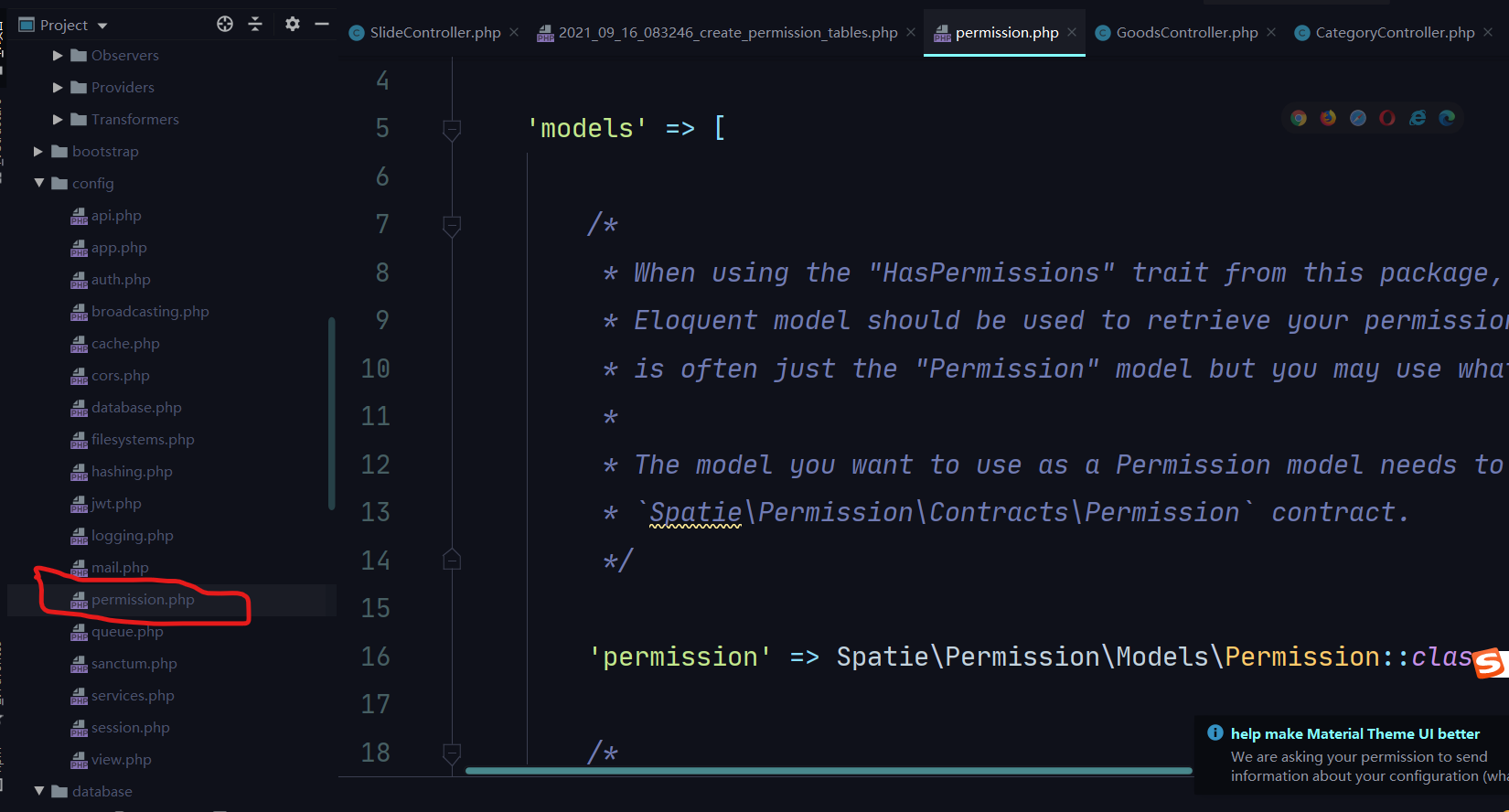
Task: Open api.php in config folder
Action: point(116,216)
